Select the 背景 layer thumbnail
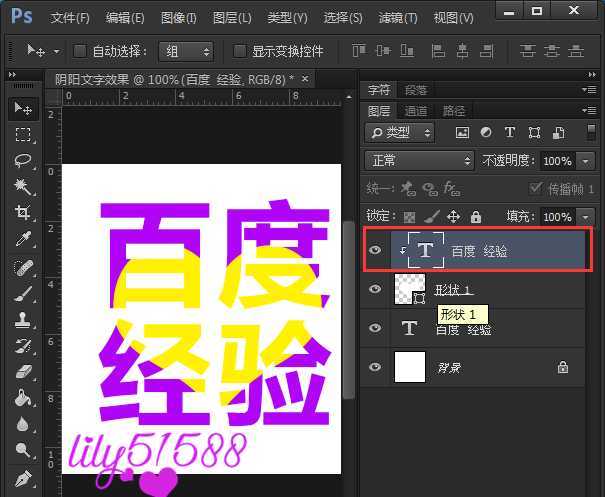Viewport: 605px width, 497px height. point(409,367)
